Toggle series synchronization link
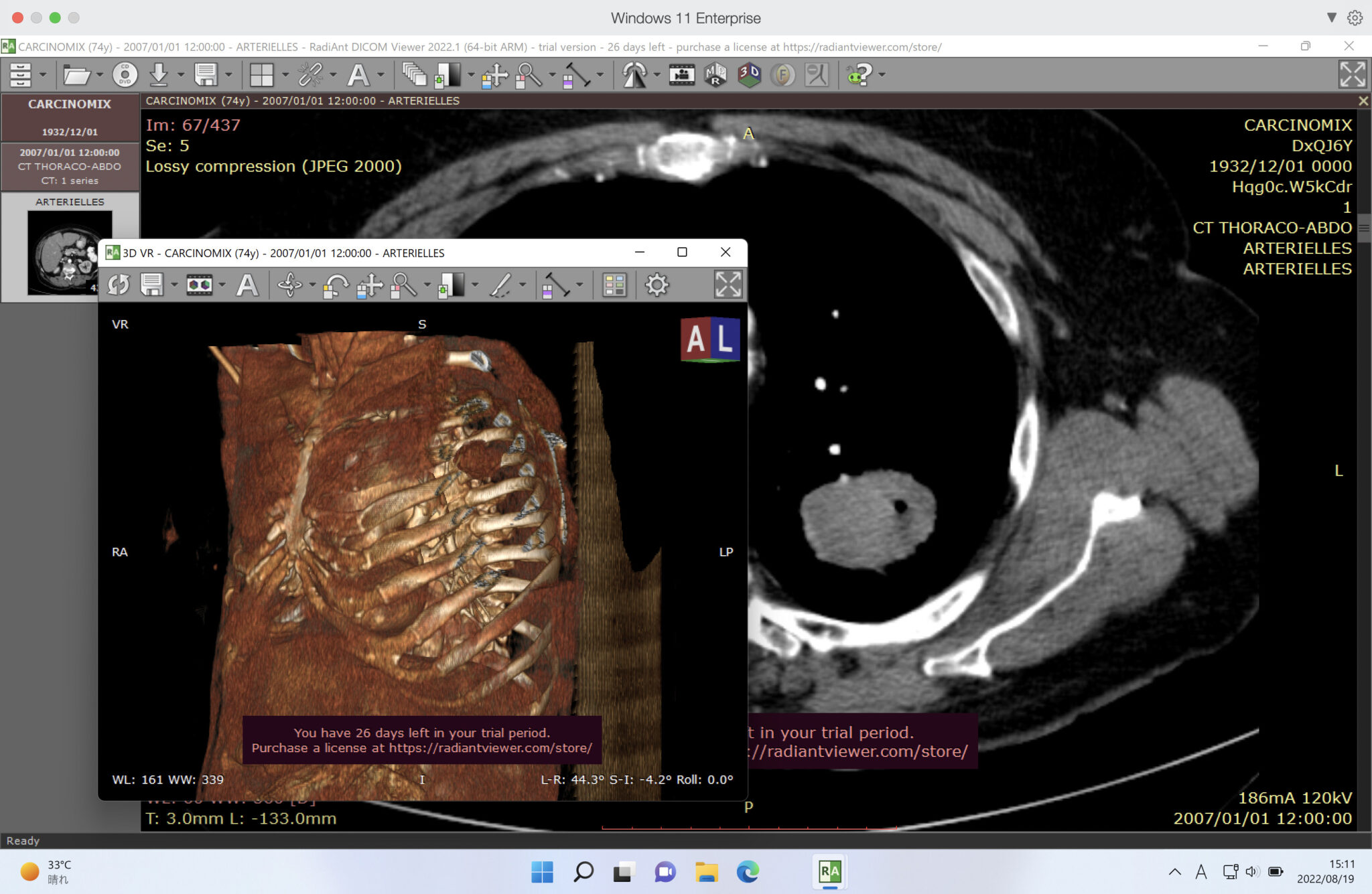 click(x=310, y=74)
